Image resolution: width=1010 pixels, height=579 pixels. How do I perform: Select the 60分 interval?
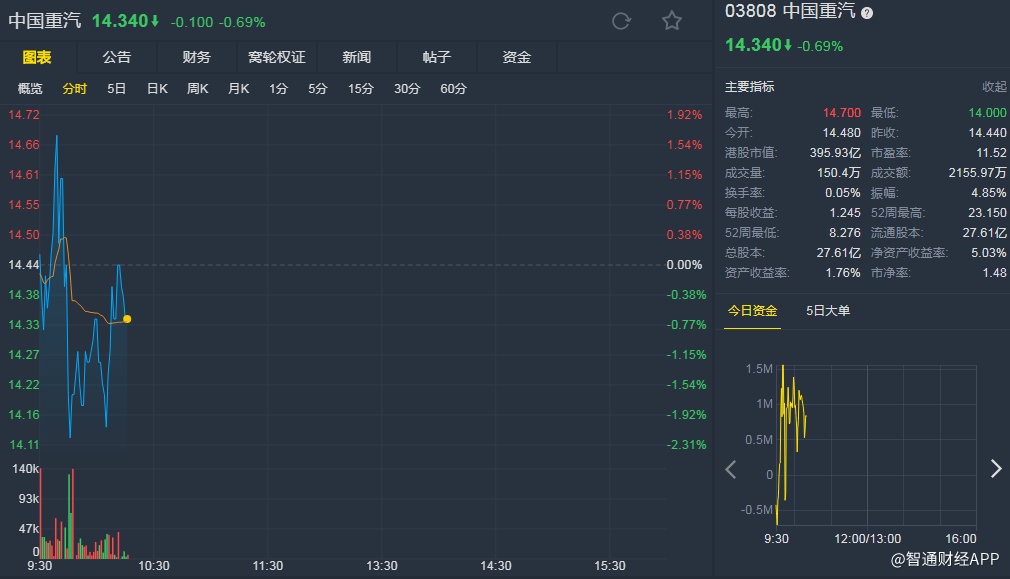(x=453, y=89)
